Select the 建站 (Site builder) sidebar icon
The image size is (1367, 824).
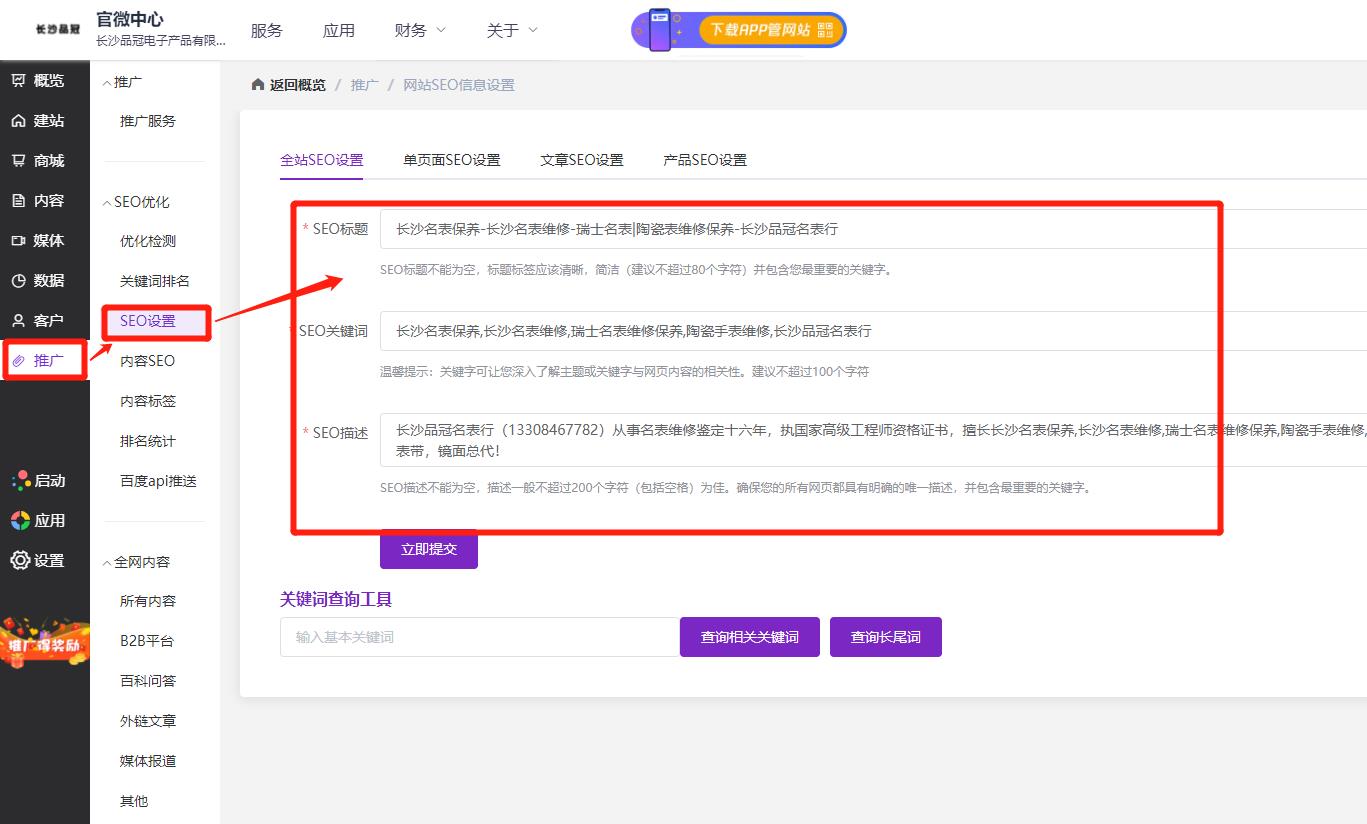(x=44, y=120)
